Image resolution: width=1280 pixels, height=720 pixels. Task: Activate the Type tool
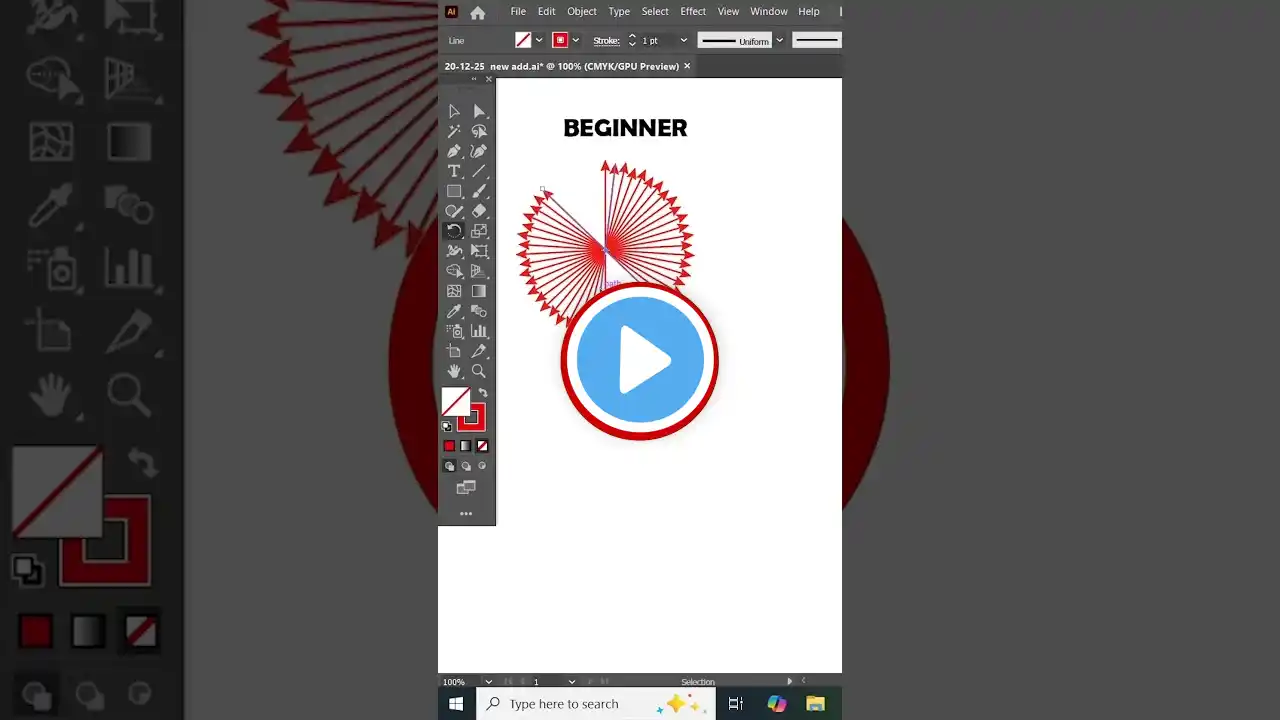[454, 171]
